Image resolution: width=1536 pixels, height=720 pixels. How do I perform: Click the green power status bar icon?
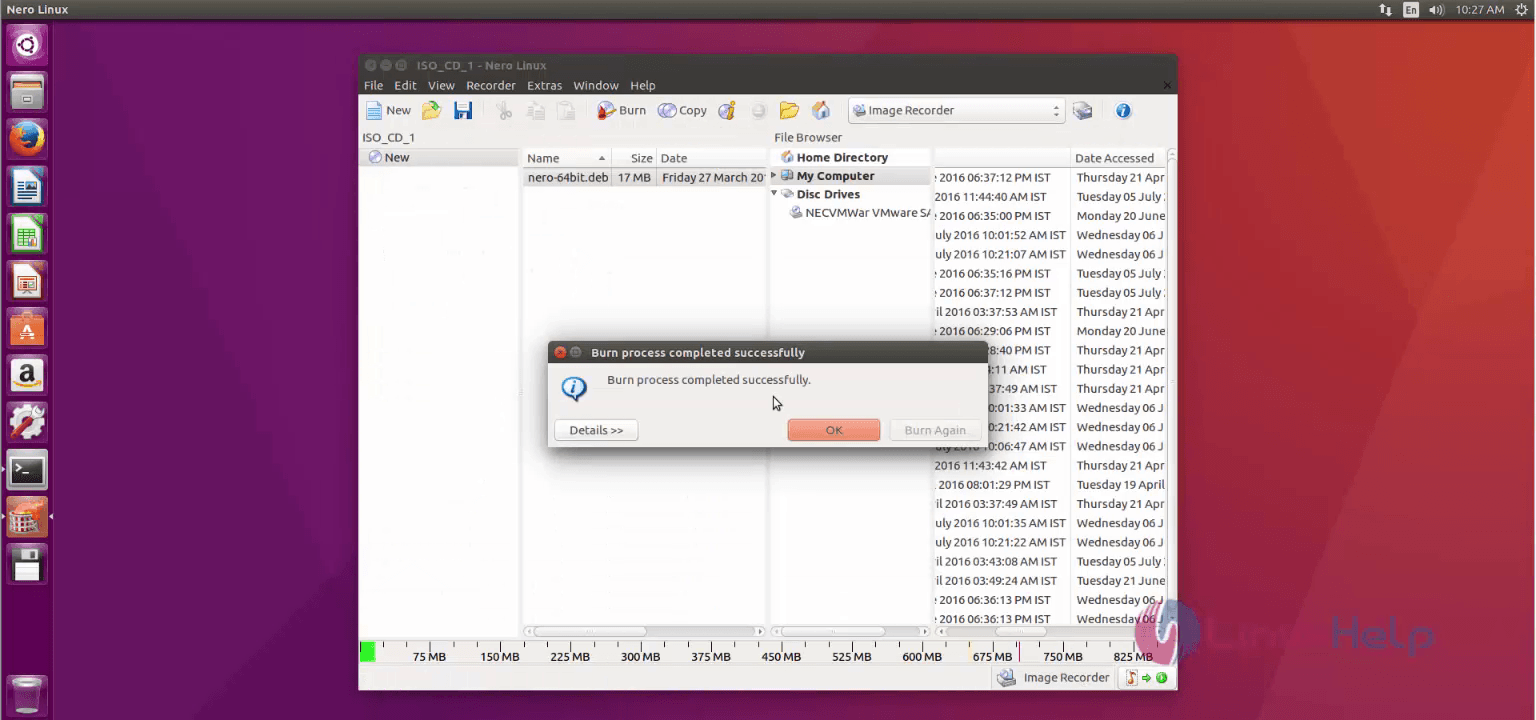(x=1161, y=677)
